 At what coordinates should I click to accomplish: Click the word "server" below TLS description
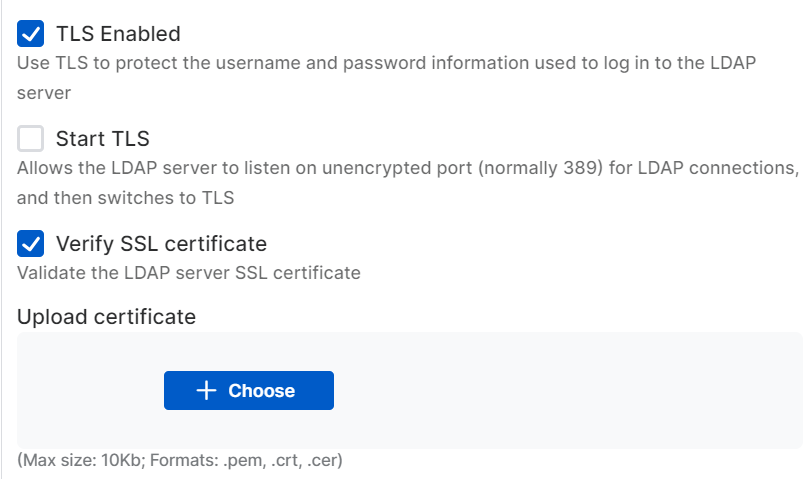tap(43, 92)
